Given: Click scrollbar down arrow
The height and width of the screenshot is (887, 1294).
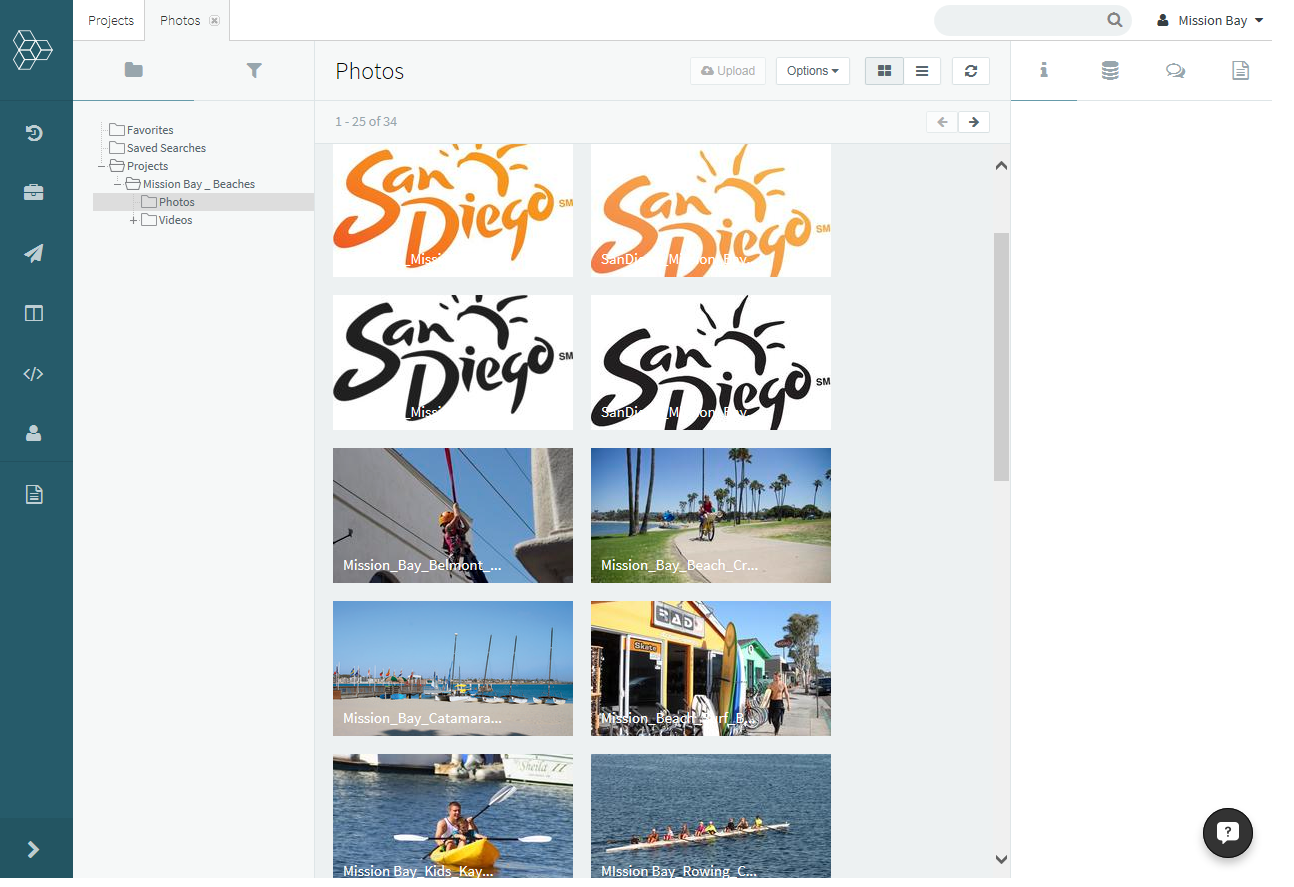Looking at the screenshot, I should (1001, 858).
